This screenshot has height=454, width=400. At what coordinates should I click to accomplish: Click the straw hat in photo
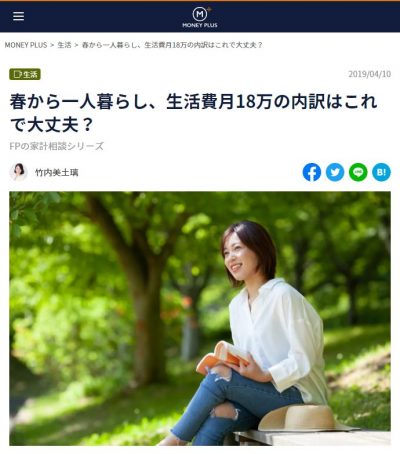pyautogui.click(x=302, y=418)
